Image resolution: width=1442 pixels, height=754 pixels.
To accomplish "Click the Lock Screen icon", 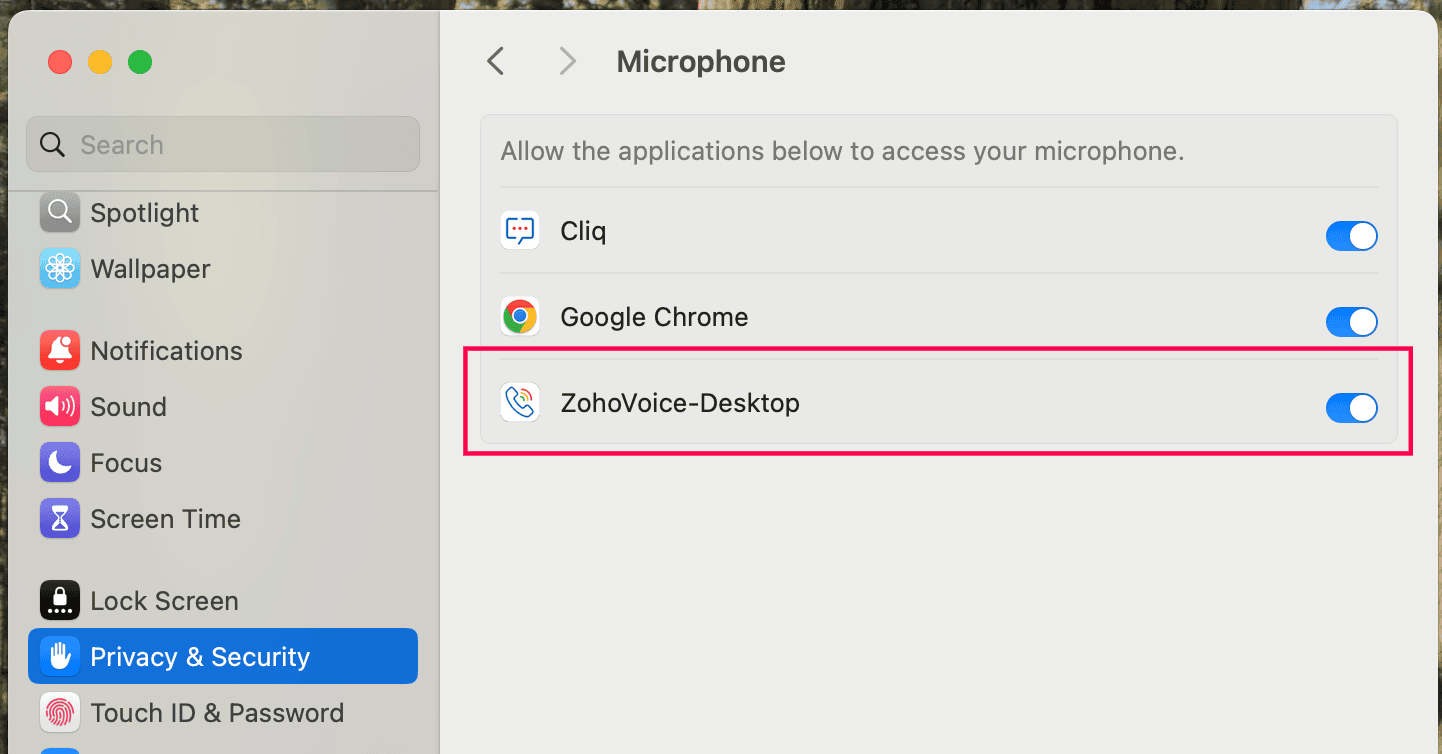I will (60, 601).
